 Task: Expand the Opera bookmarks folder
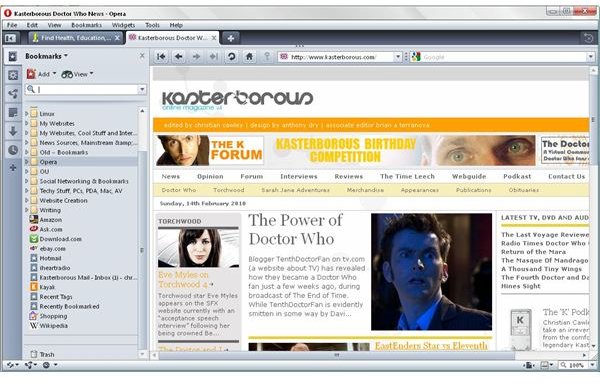coord(27,162)
